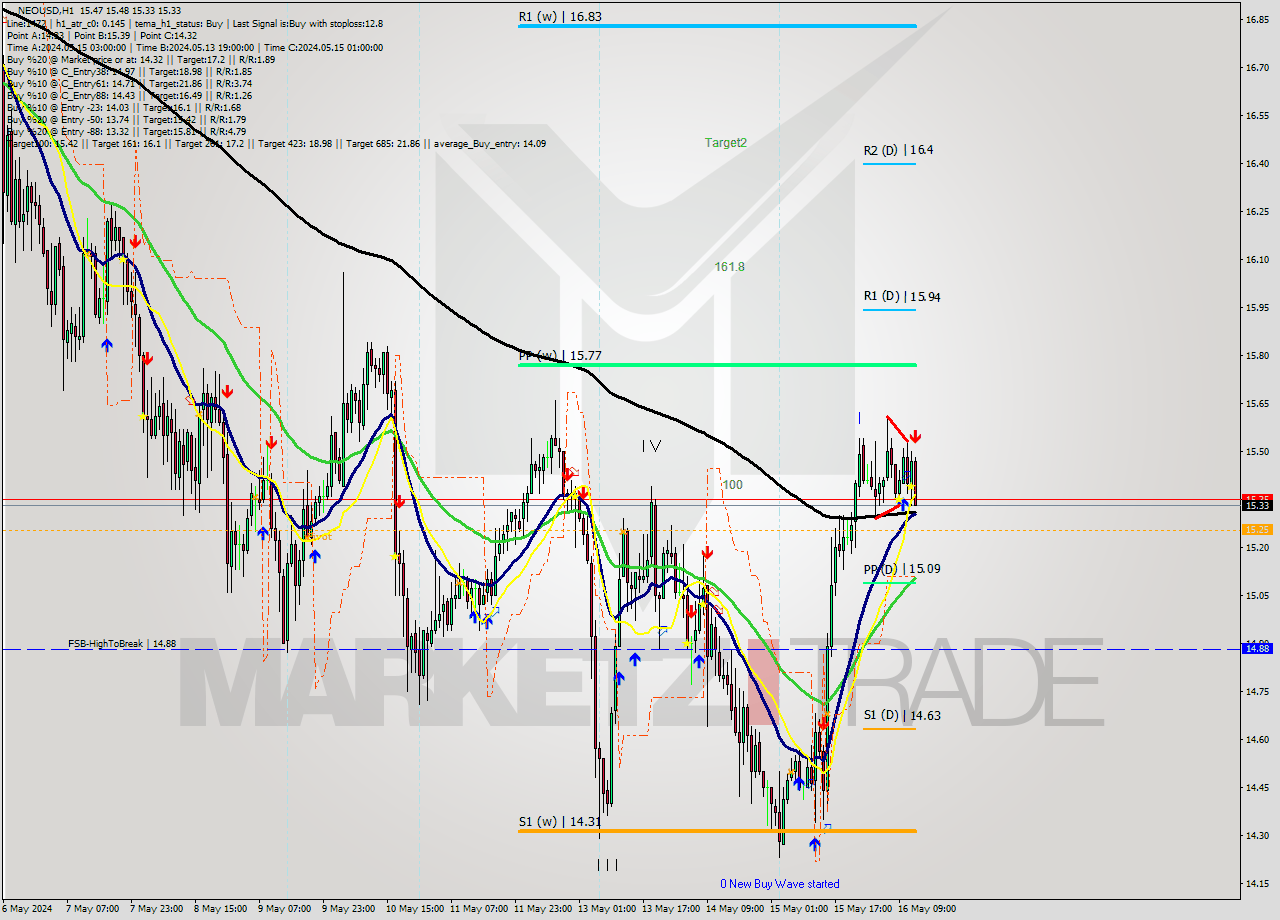The width and height of the screenshot is (1280, 920).
Task: Select the blue 14.88 price tag
Action: tap(1256, 649)
